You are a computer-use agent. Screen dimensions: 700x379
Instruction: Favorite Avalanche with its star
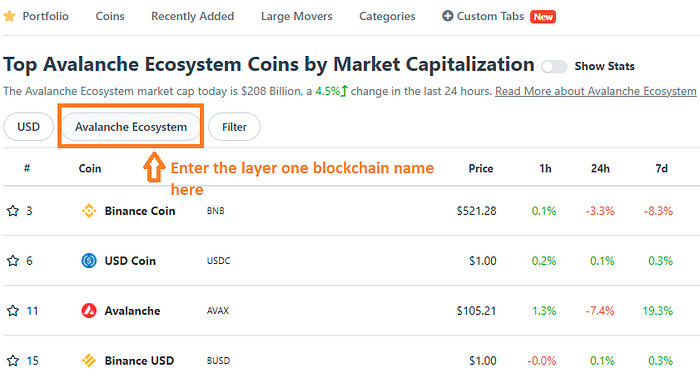click(13, 311)
